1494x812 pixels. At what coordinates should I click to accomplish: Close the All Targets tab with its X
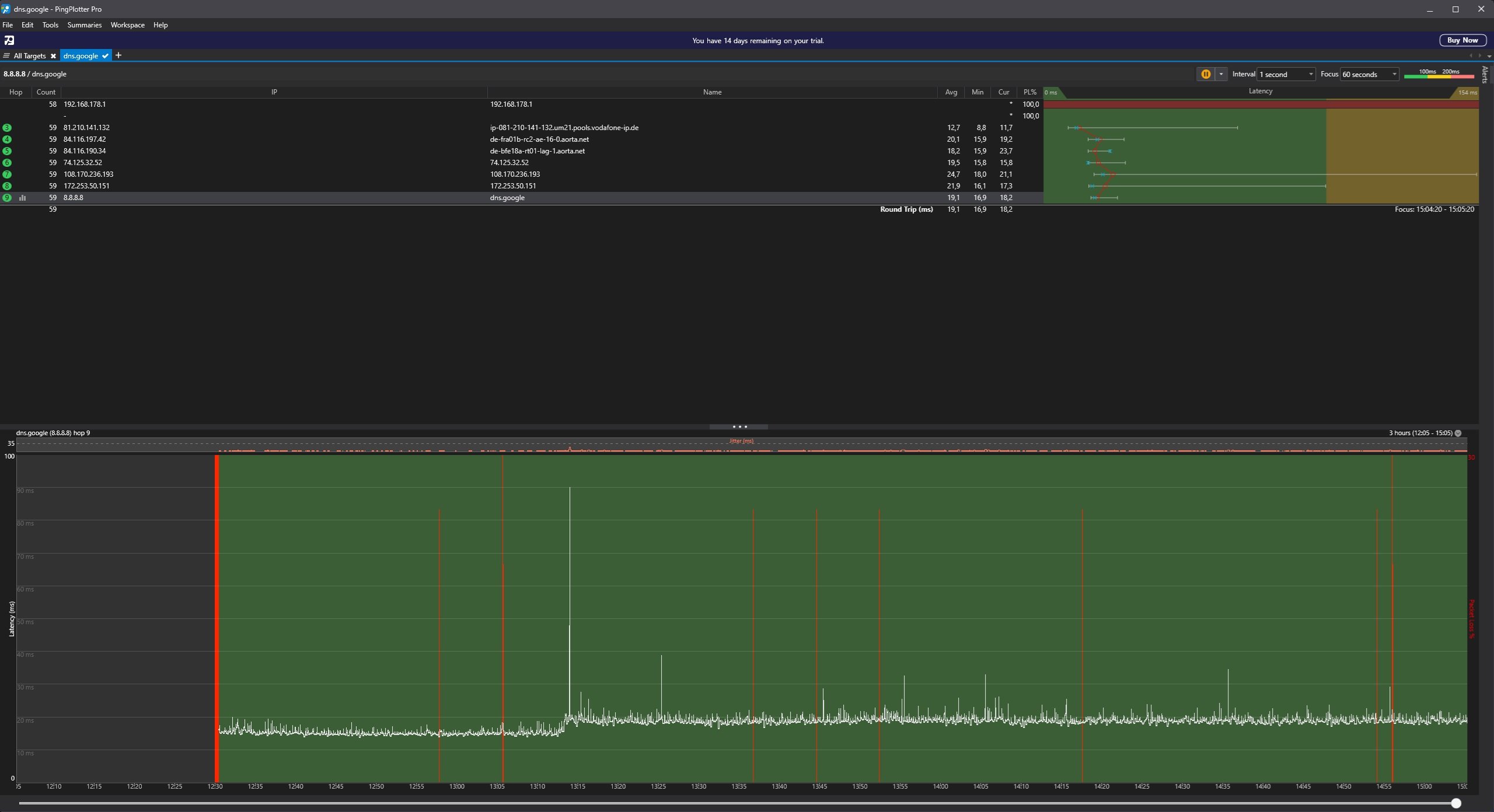click(53, 56)
